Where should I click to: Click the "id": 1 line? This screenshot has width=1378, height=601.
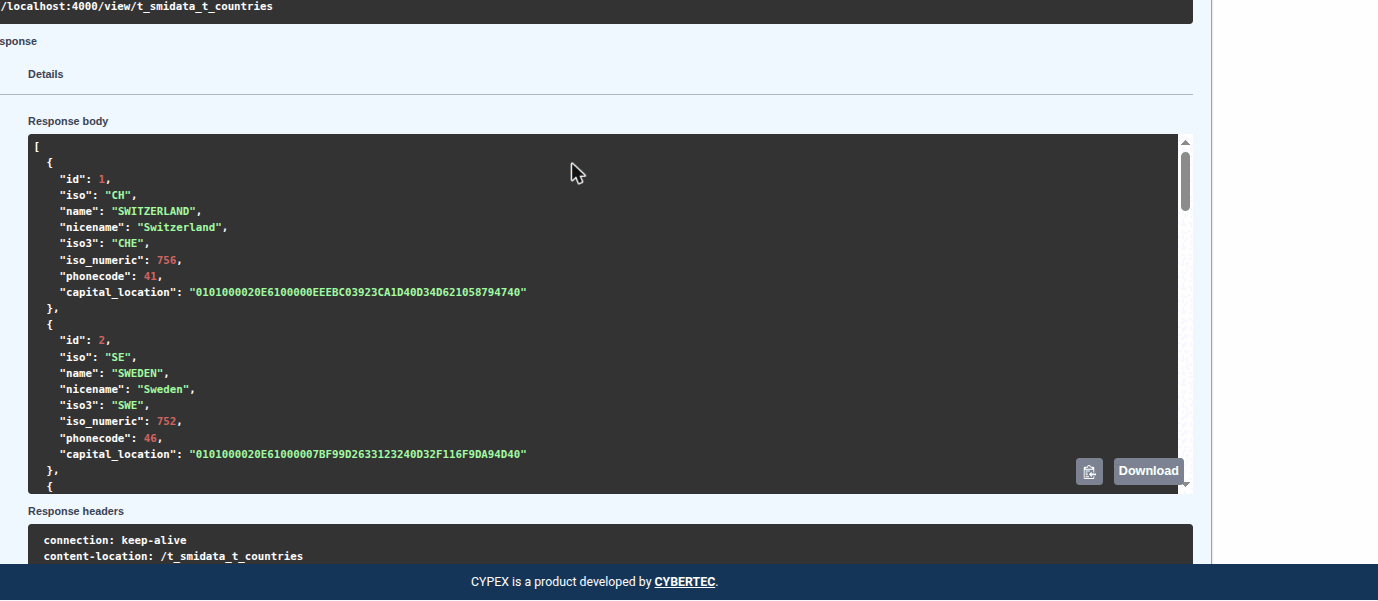click(84, 179)
